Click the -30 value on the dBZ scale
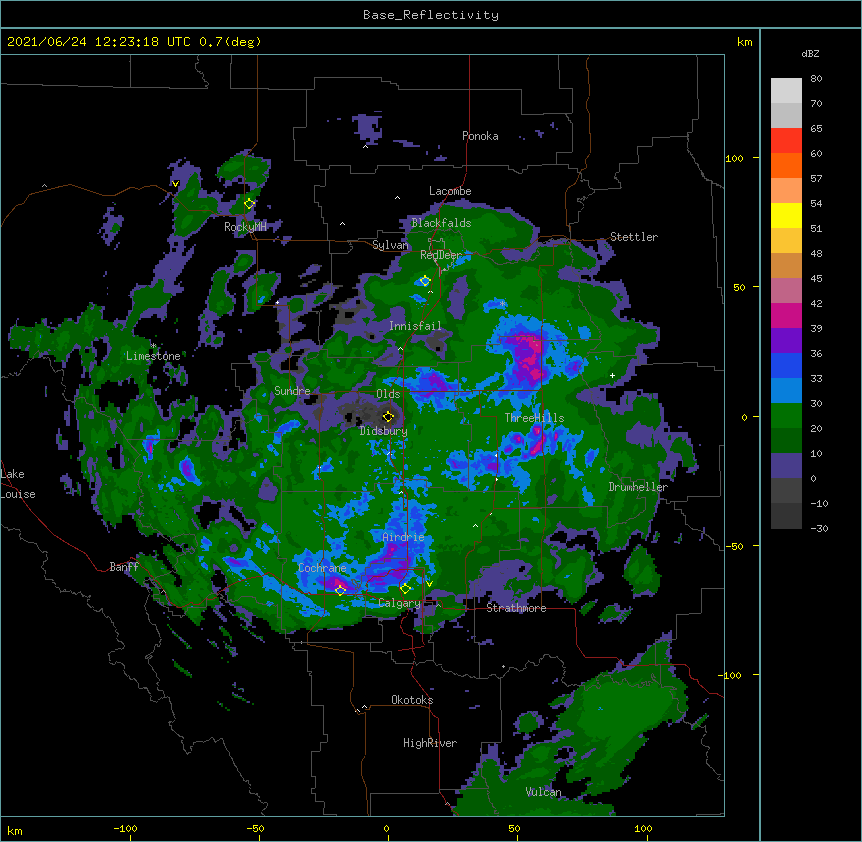The image size is (862, 842). click(819, 529)
